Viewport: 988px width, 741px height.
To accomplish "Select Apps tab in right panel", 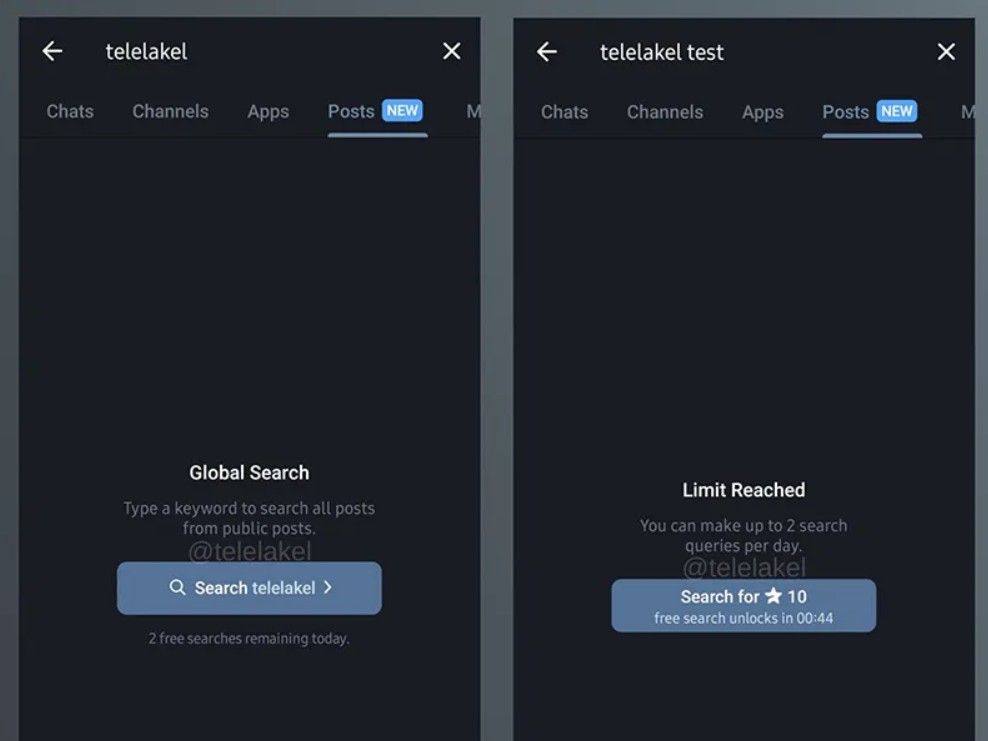I will pyautogui.click(x=762, y=112).
